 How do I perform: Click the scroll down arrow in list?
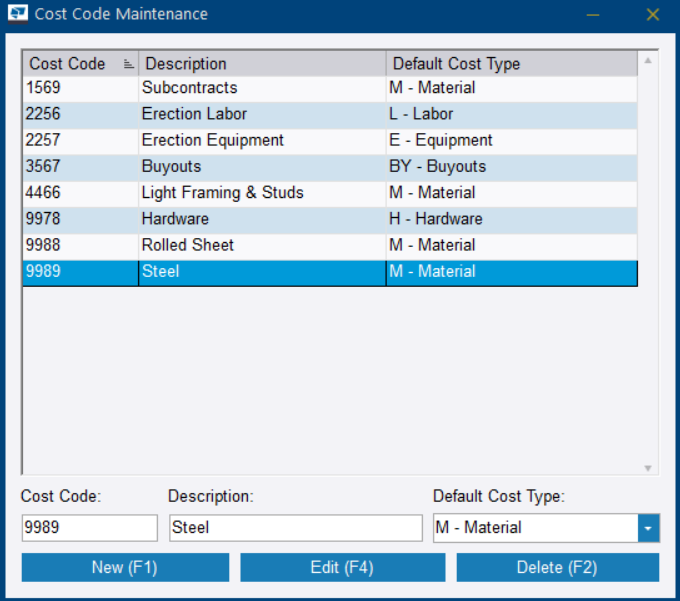click(x=648, y=467)
